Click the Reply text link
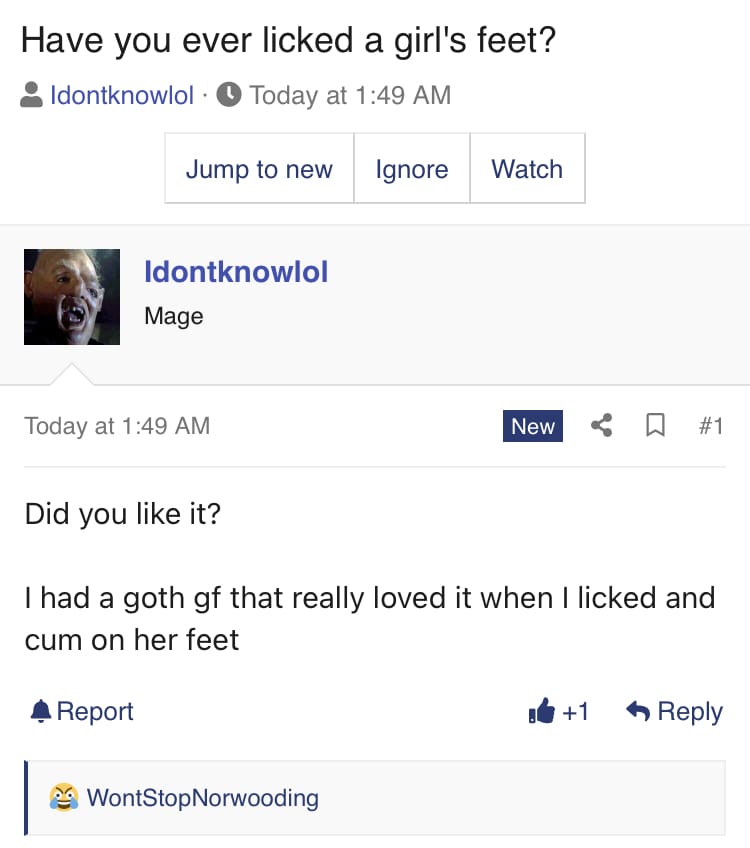The width and height of the screenshot is (750, 848). point(690,711)
